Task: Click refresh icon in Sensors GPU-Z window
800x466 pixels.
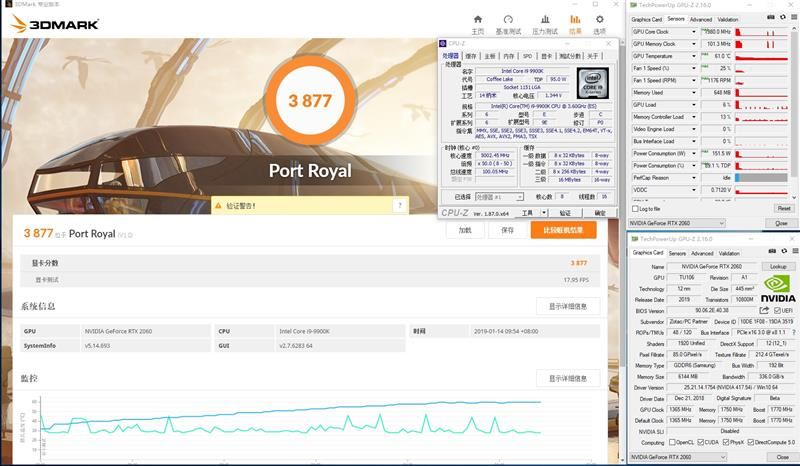Action: [783, 17]
